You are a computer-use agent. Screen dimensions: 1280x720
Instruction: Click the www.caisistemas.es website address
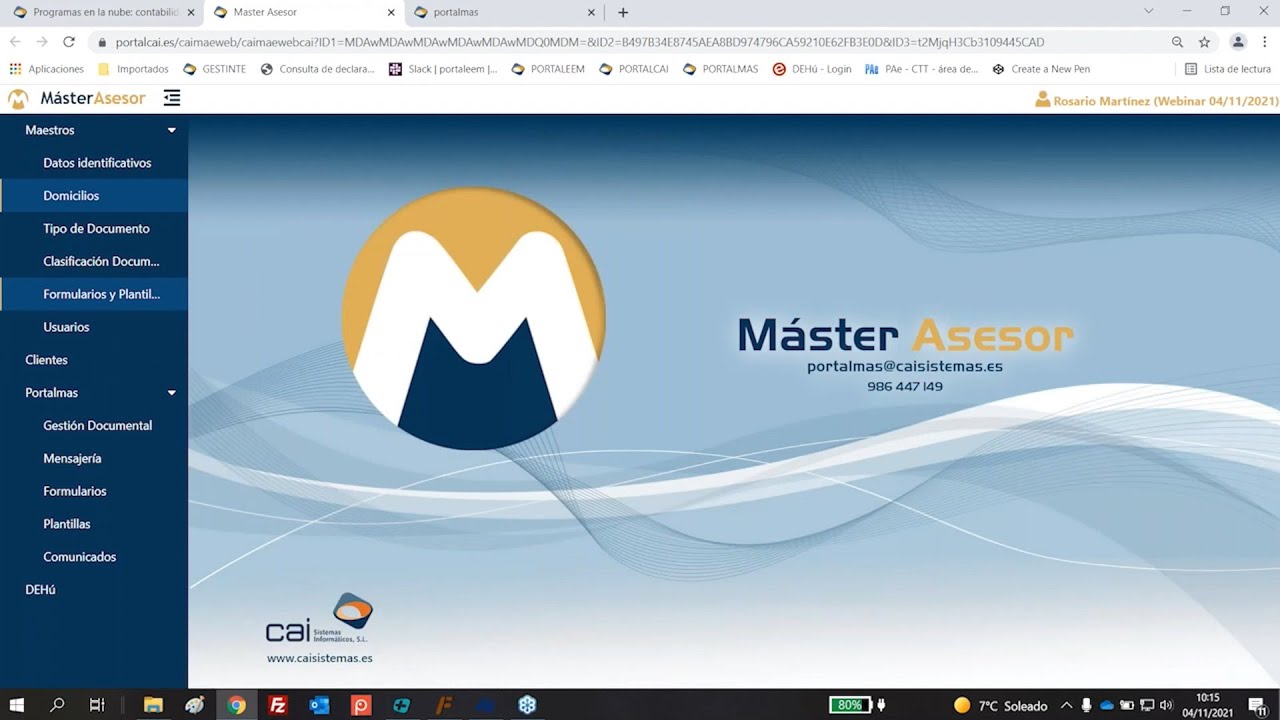320,658
